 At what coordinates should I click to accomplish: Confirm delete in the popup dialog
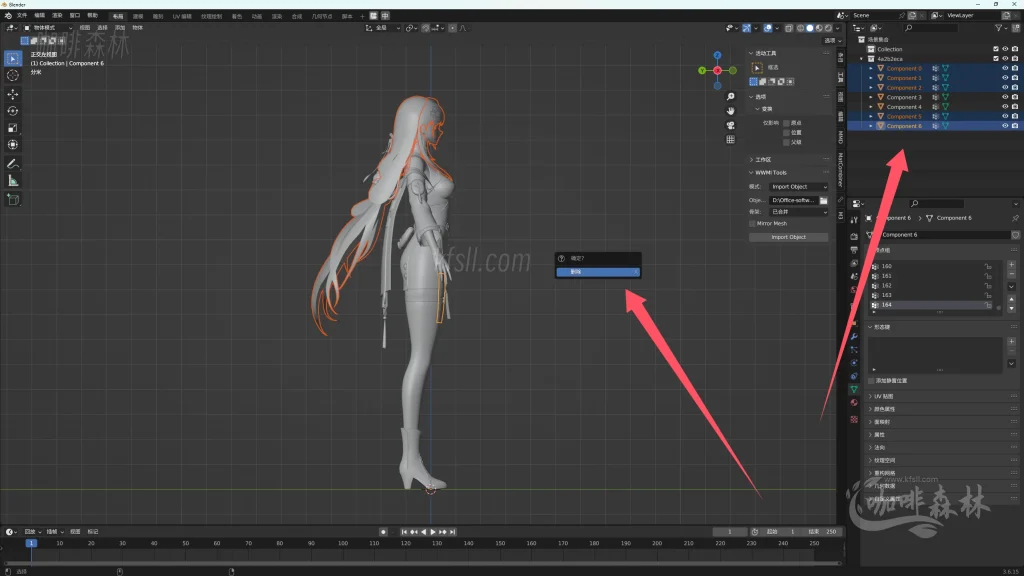598,272
